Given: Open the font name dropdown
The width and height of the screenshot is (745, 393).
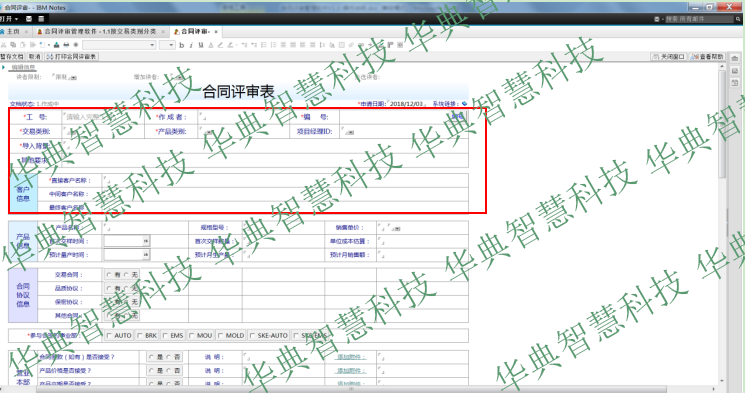Looking at the screenshot, I should pyautogui.click(x=119, y=45).
